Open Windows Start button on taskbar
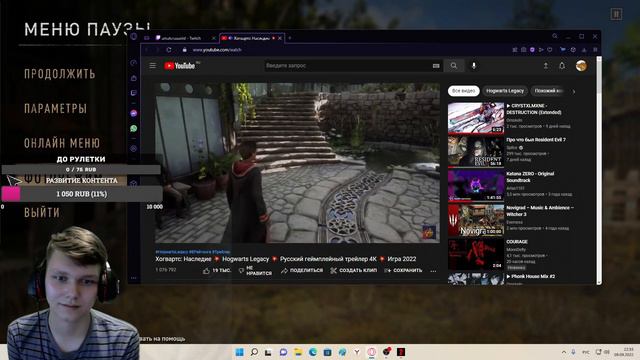This screenshot has height=360, width=640. 240,352
